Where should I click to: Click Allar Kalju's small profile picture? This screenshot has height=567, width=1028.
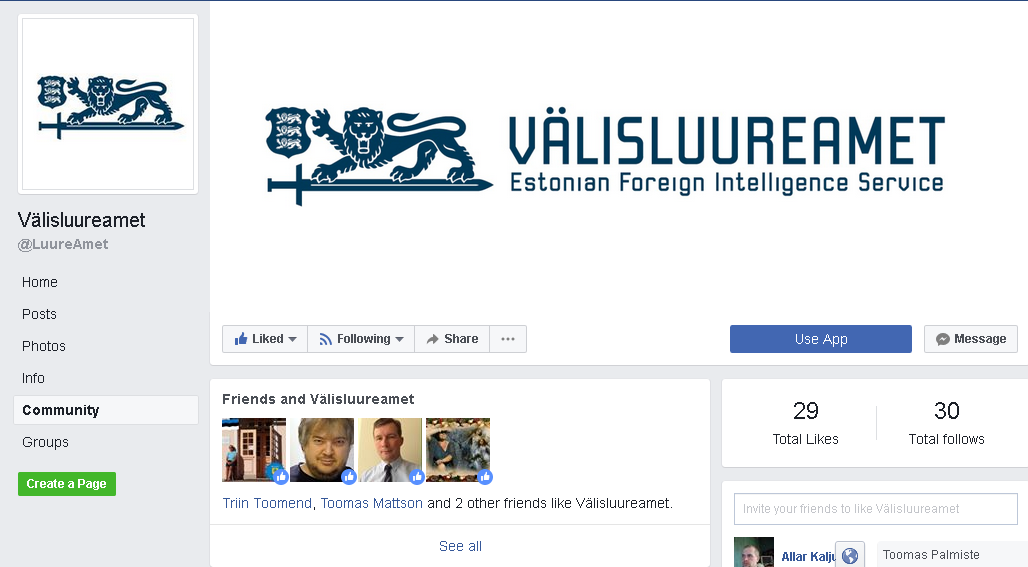753,553
